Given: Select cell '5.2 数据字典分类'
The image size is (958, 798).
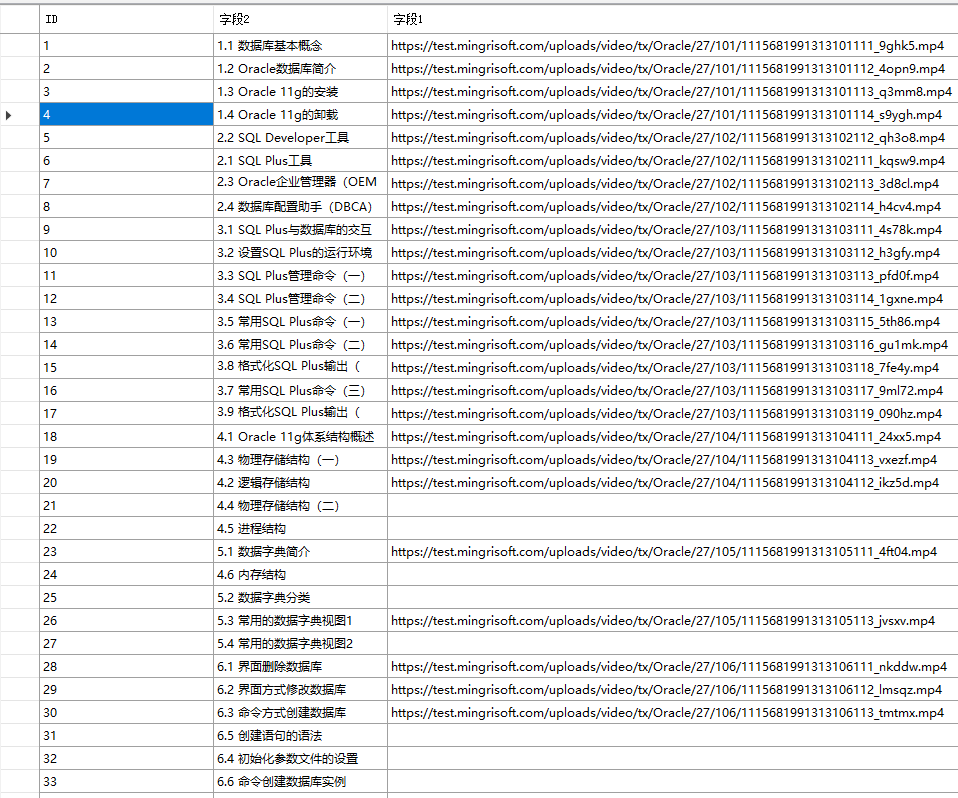Looking at the screenshot, I should click(300, 598).
